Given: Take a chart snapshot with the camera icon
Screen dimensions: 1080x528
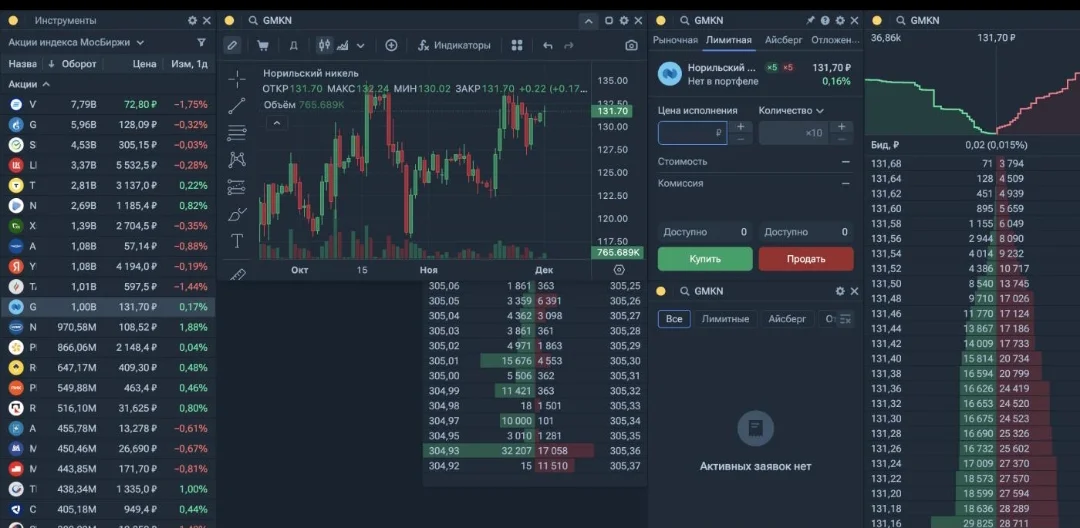Looking at the screenshot, I should click(x=631, y=45).
